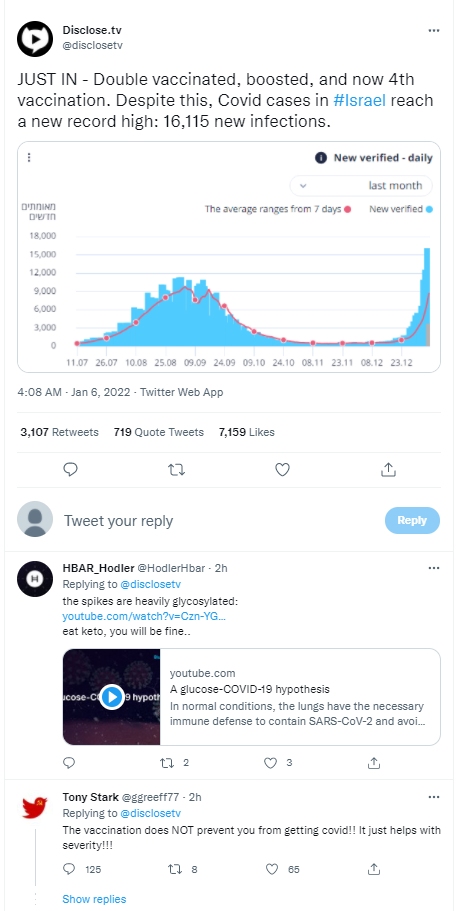This screenshot has width=459, height=911.
Task: Like the main tweet with the heart icon
Action: [282, 469]
